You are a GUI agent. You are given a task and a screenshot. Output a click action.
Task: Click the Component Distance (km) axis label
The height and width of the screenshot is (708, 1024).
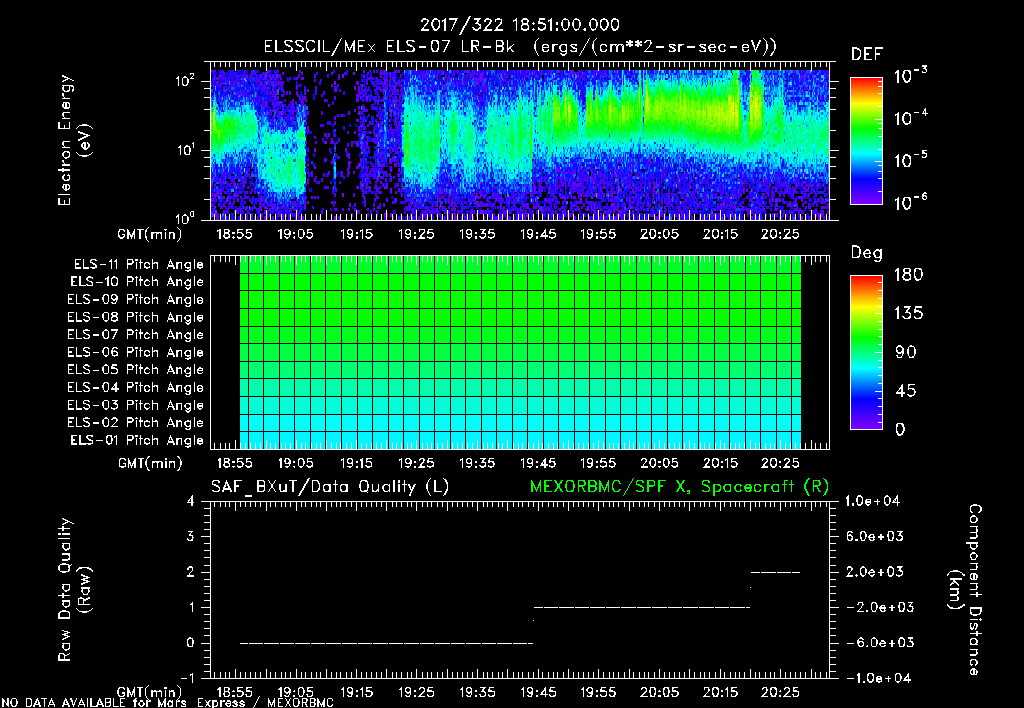coord(965,590)
